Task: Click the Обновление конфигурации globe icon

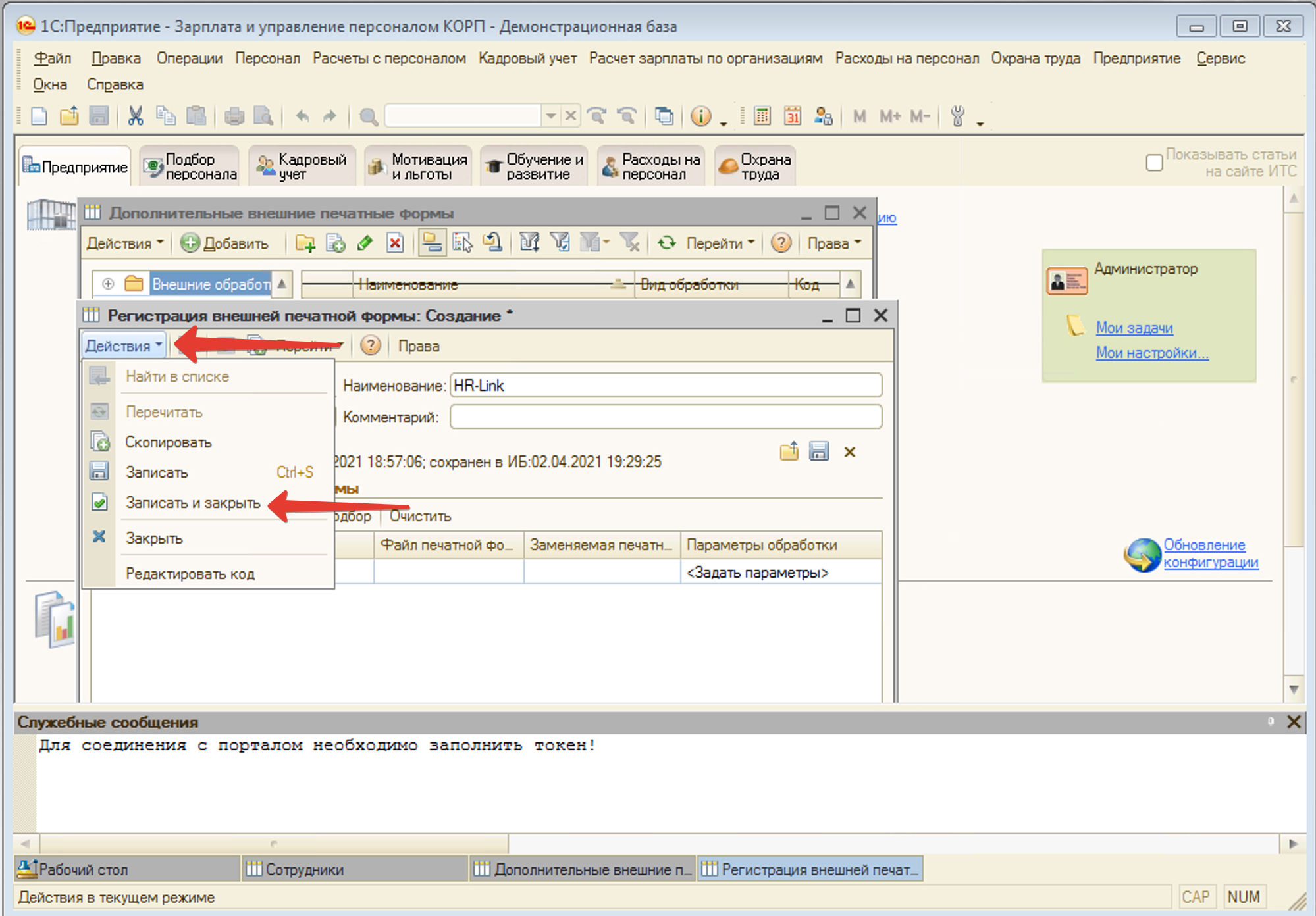Action: tap(1142, 555)
